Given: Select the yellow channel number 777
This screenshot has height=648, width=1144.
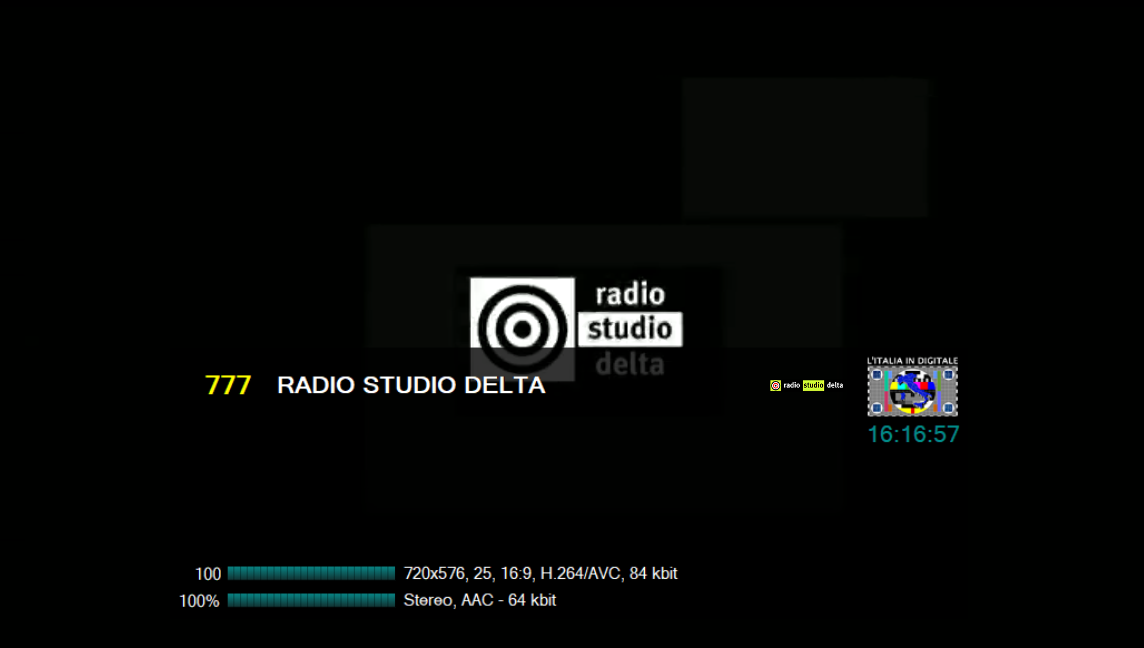Looking at the screenshot, I should tap(227, 386).
